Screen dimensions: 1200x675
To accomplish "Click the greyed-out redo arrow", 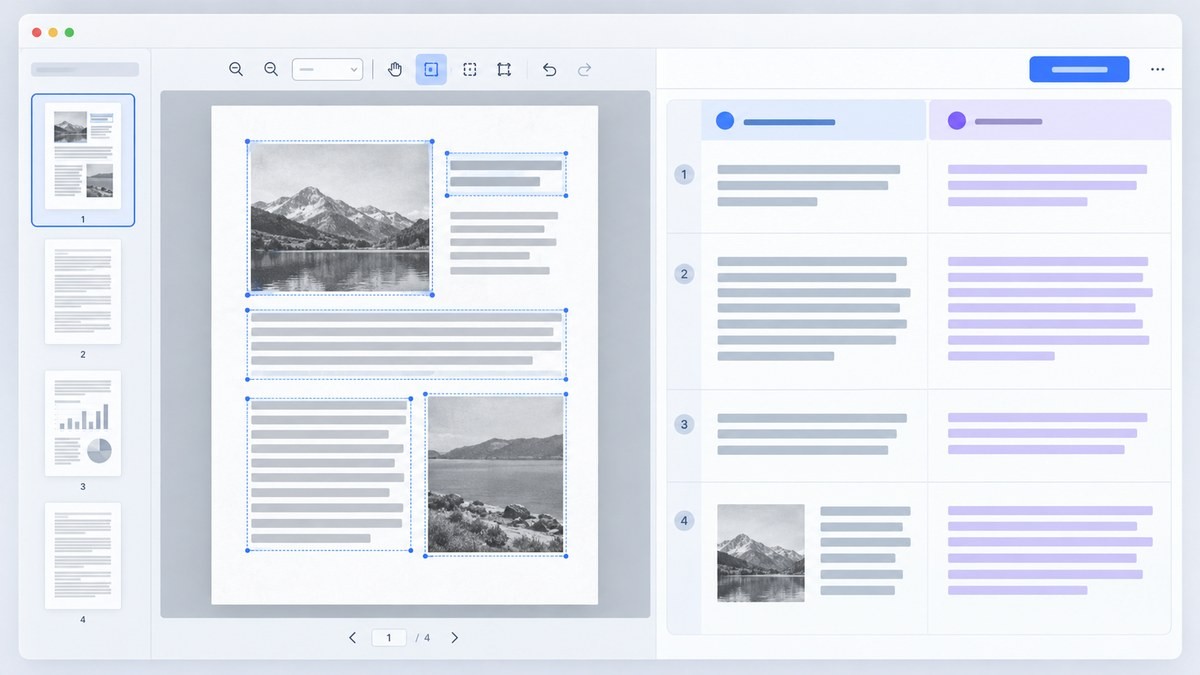I will pyautogui.click(x=585, y=69).
